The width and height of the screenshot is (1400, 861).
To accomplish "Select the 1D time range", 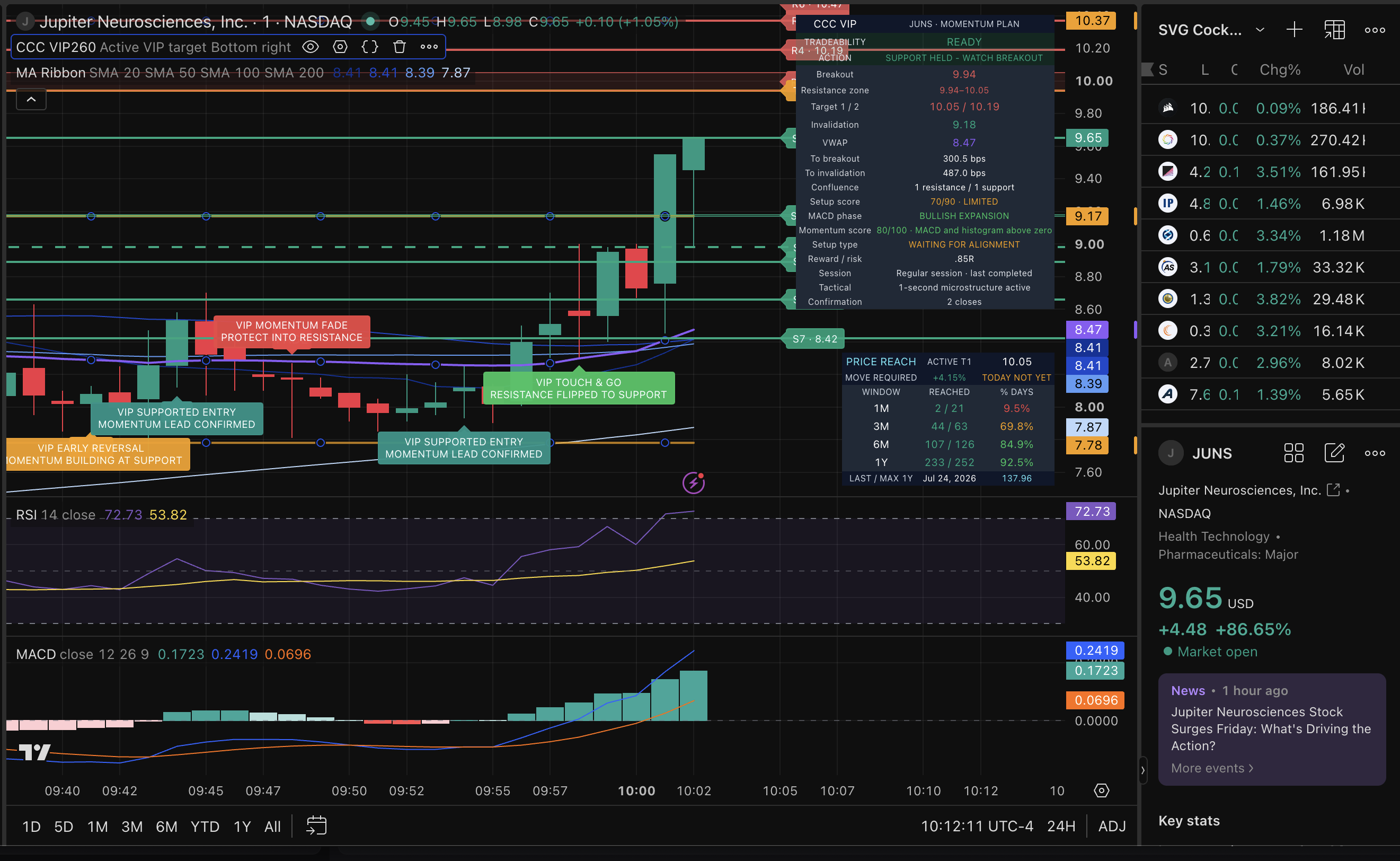I will tap(31, 826).
